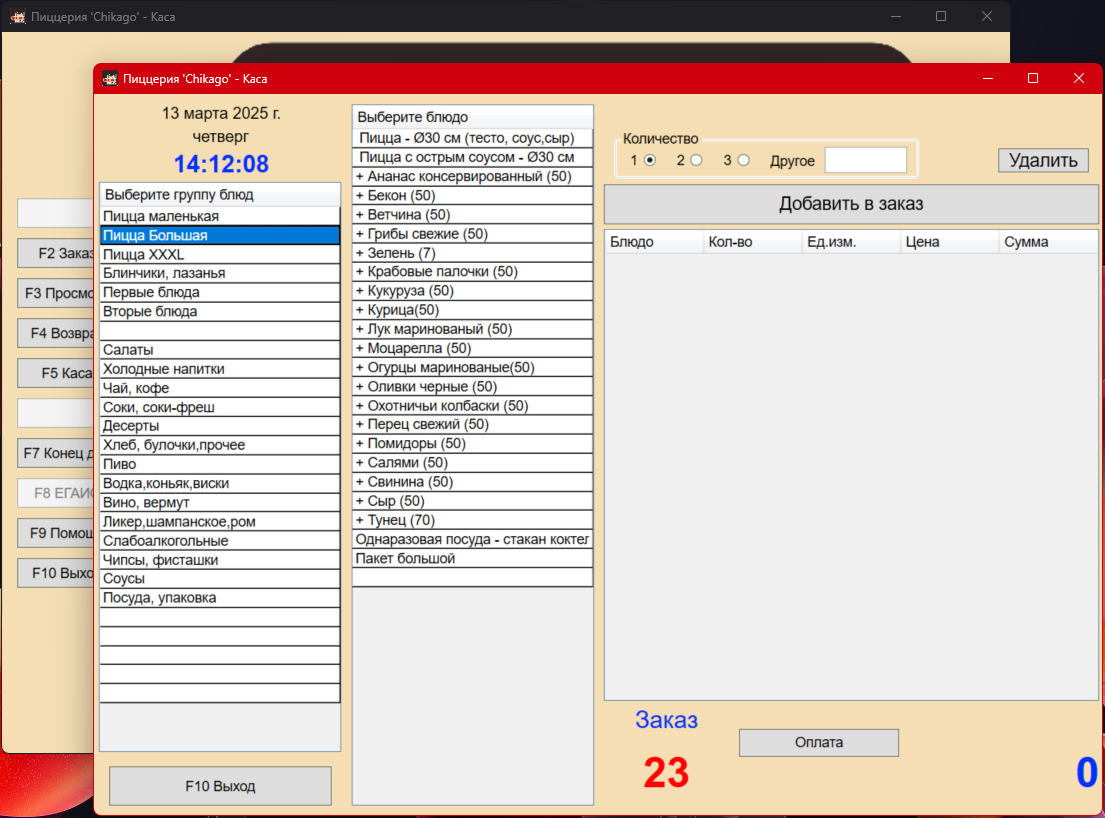Select Первые блюда group
The height and width of the screenshot is (818, 1105).
click(220, 292)
